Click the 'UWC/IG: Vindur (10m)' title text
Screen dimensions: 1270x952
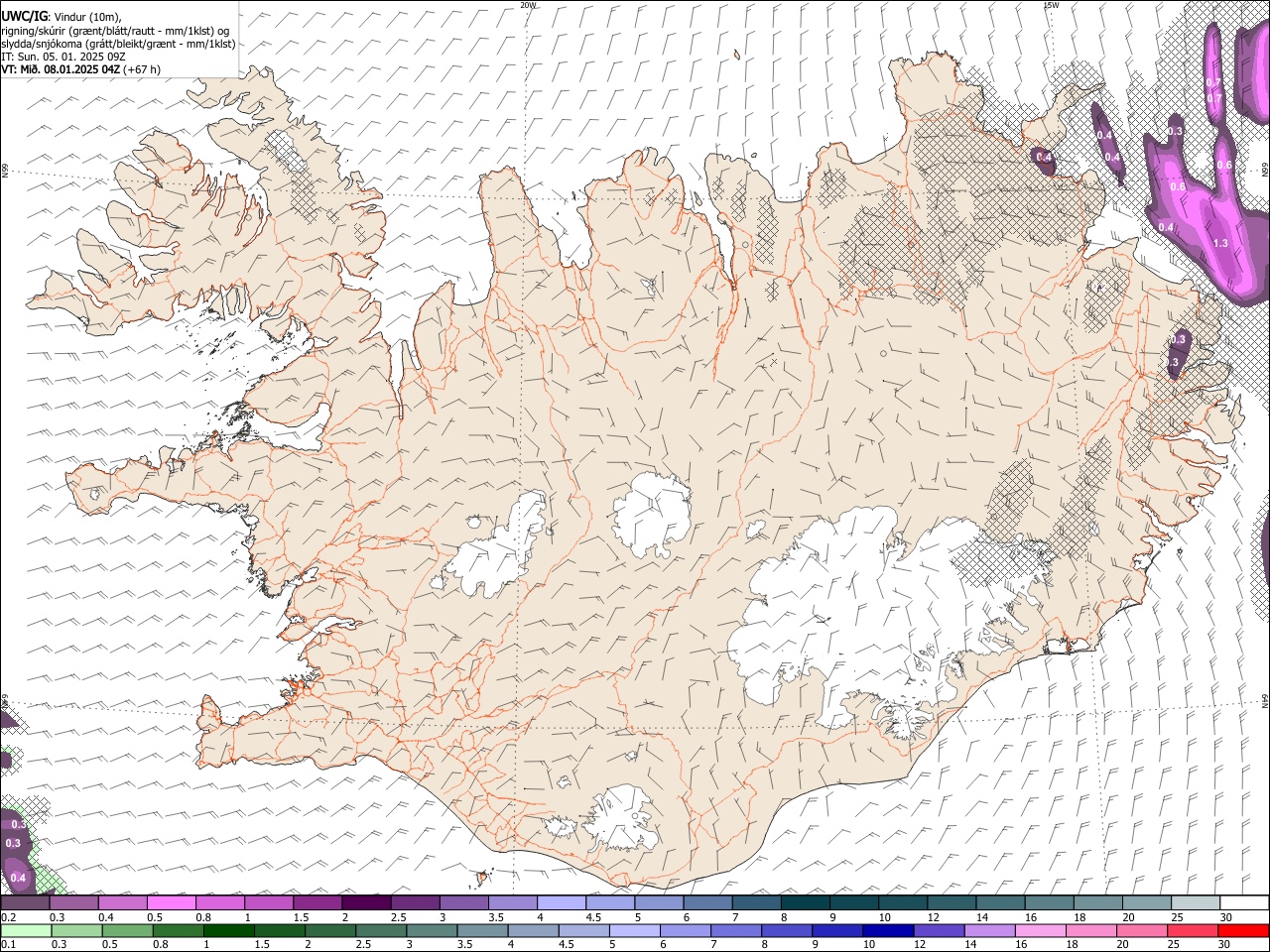click(x=61, y=16)
